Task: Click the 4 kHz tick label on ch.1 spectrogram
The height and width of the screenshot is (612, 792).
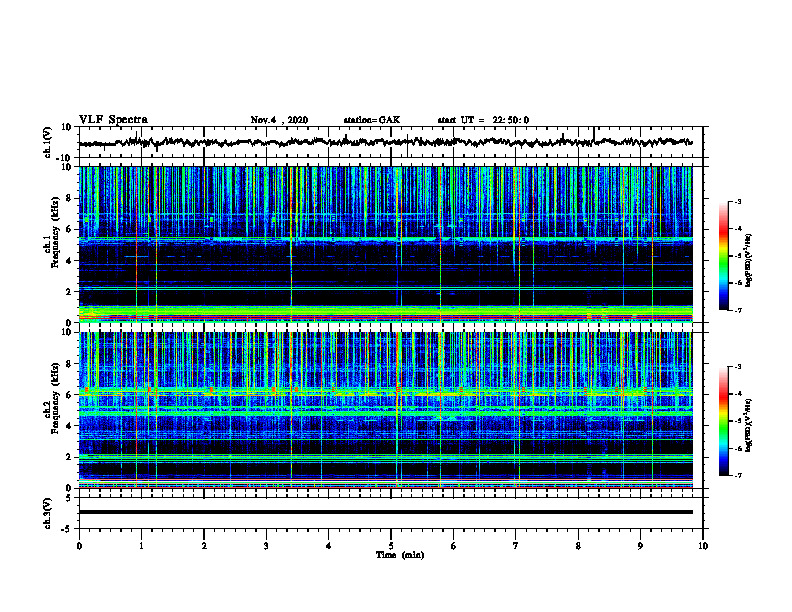Action: tap(69, 261)
